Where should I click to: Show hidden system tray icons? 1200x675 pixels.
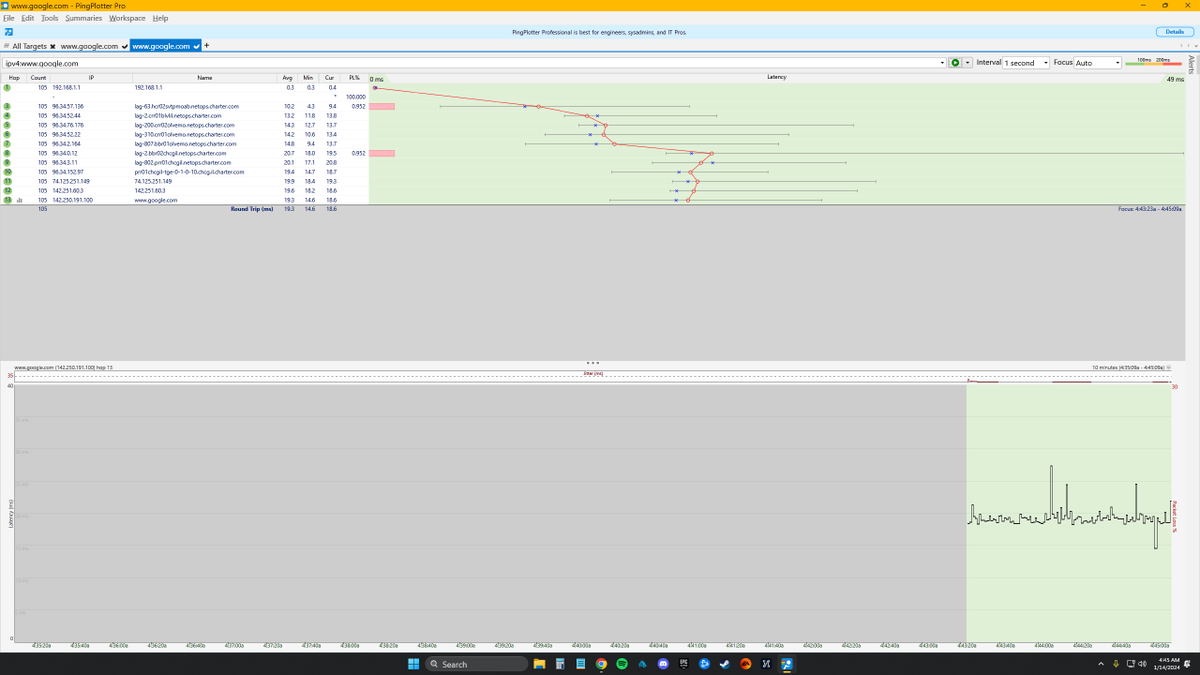pos(1102,664)
